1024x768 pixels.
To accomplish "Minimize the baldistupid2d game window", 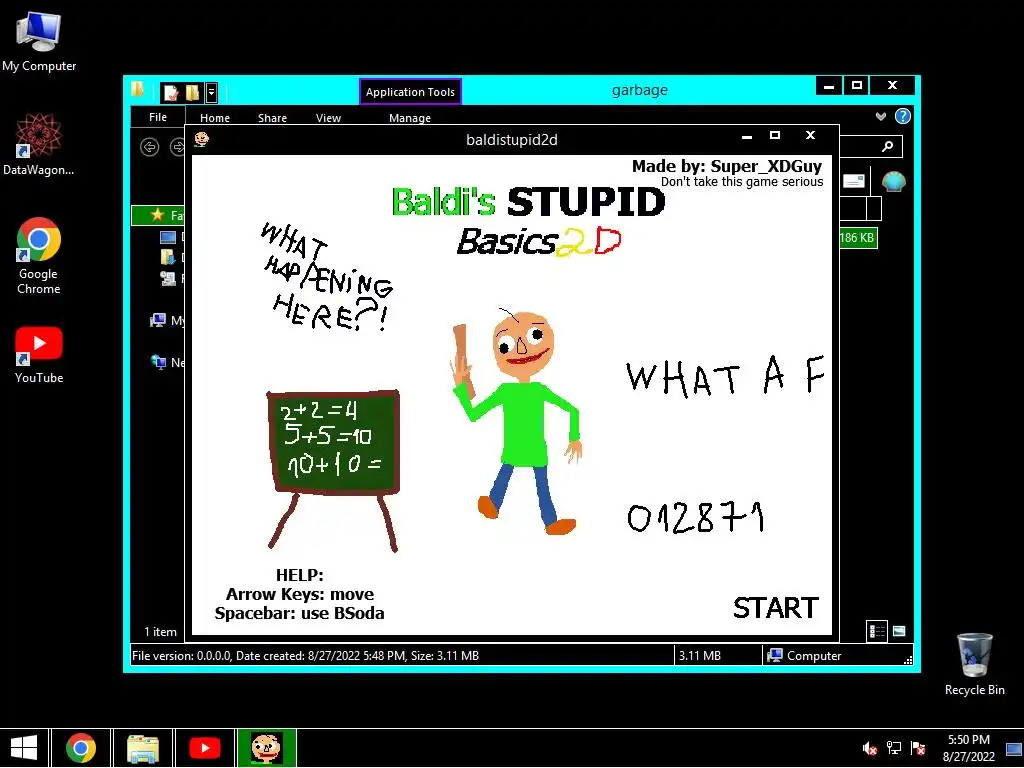I will tap(747, 136).
